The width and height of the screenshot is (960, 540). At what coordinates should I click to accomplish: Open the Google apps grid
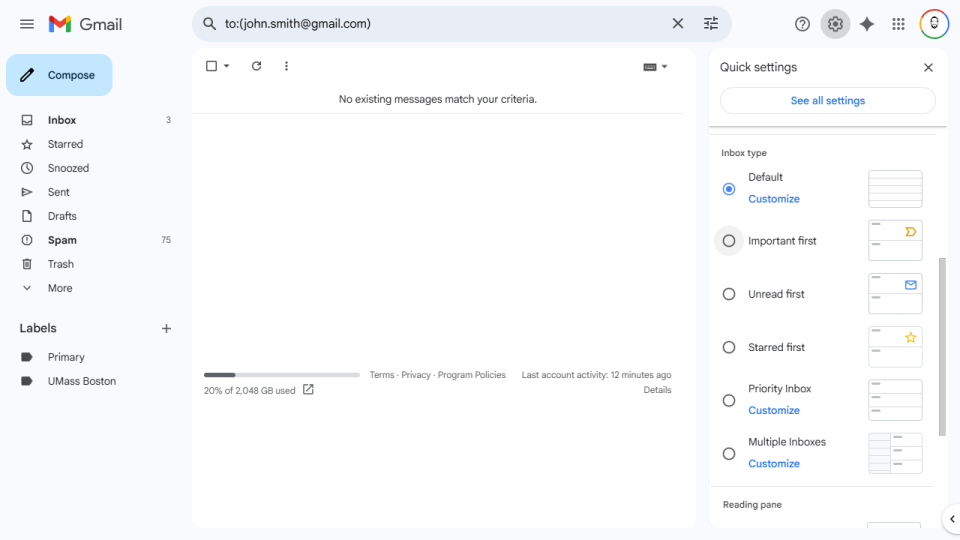tap(899, 24)
